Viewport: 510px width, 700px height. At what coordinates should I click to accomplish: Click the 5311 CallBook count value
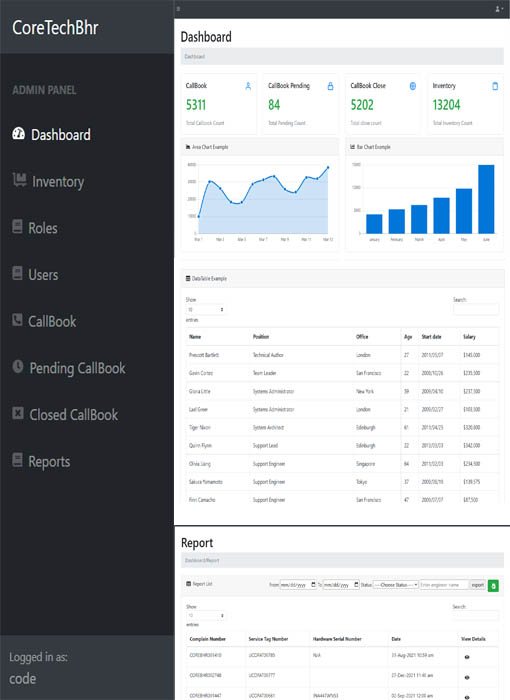[196, 105]
